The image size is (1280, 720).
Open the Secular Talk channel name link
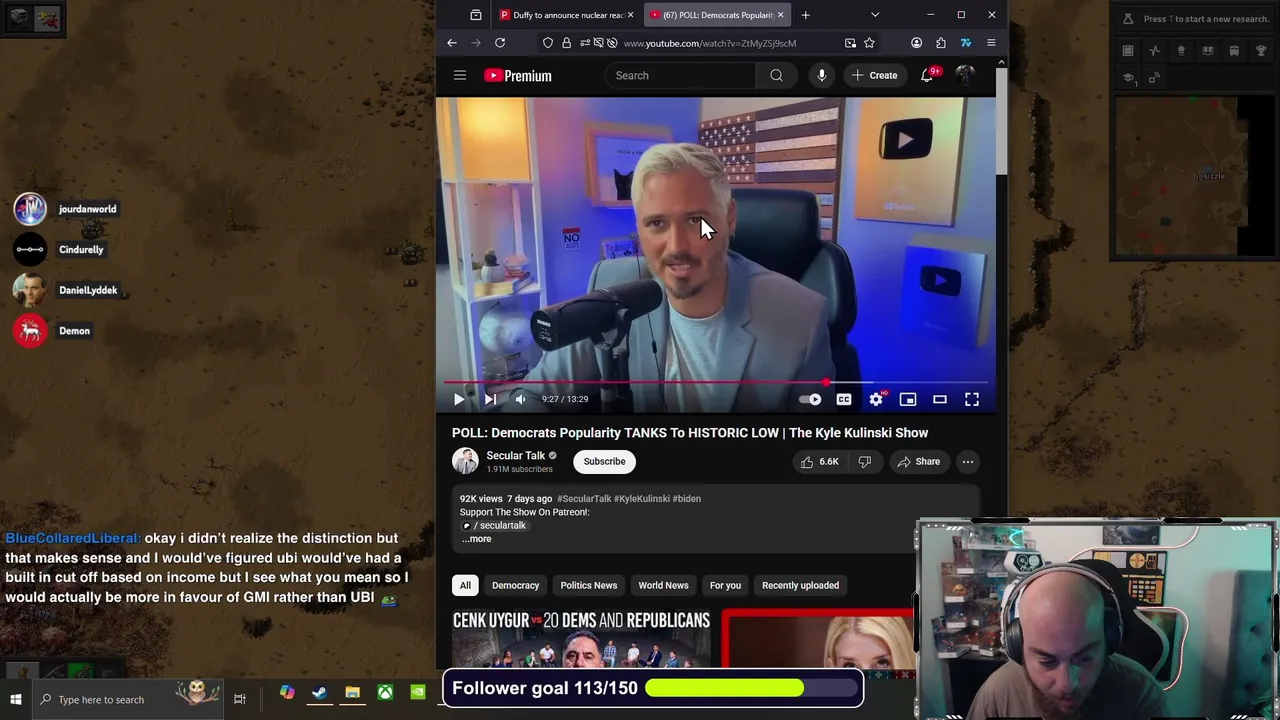click(515, 455)
